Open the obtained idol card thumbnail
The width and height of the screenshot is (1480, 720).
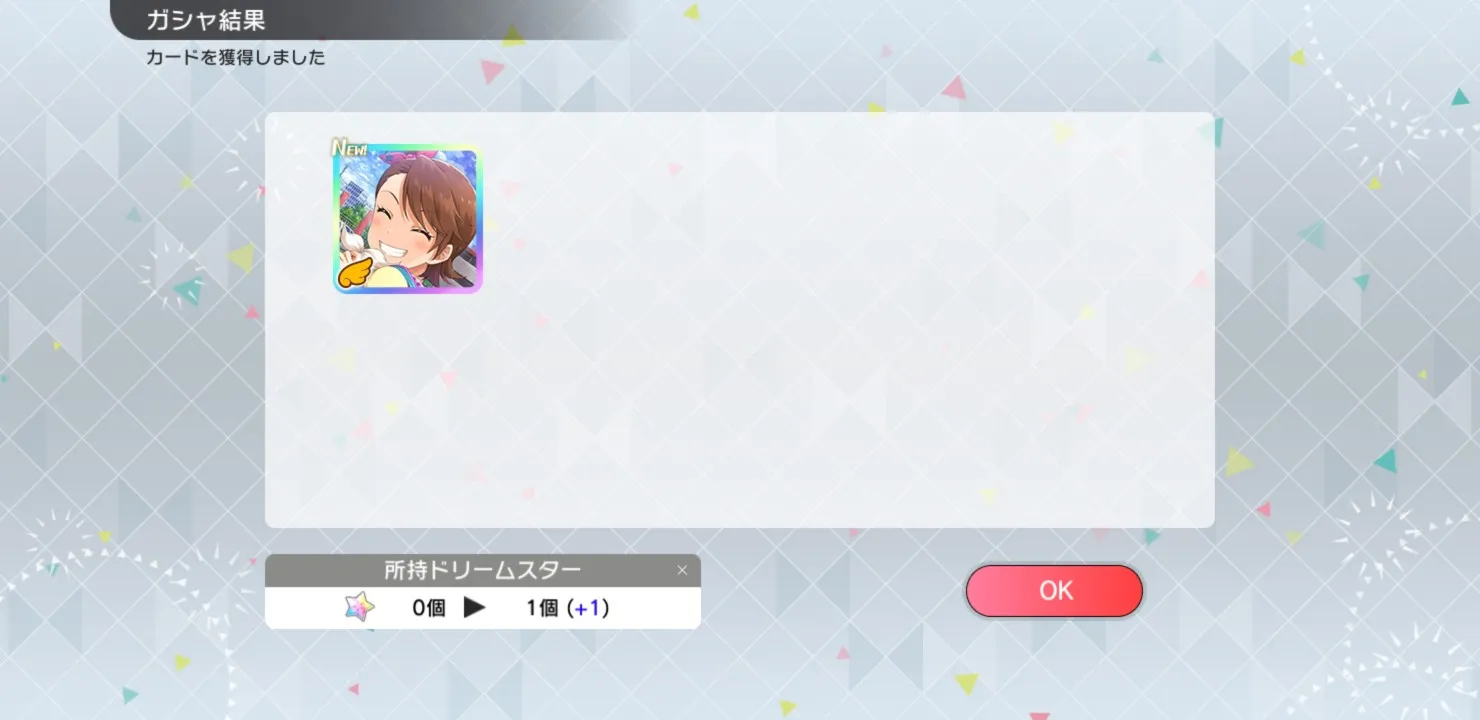(408, 219)
